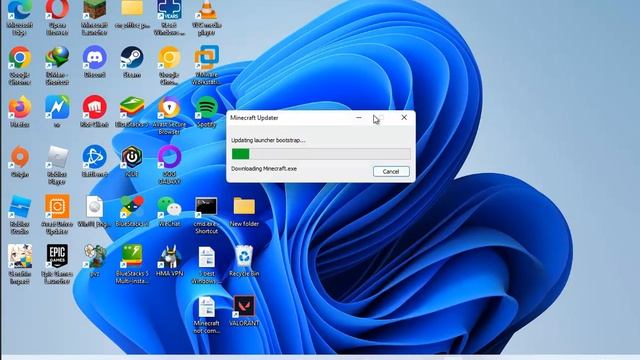Launch Spotify from the desktop
Image resolution: width=640 pixels, height=360 pixels.
click(x=207, y=111)
